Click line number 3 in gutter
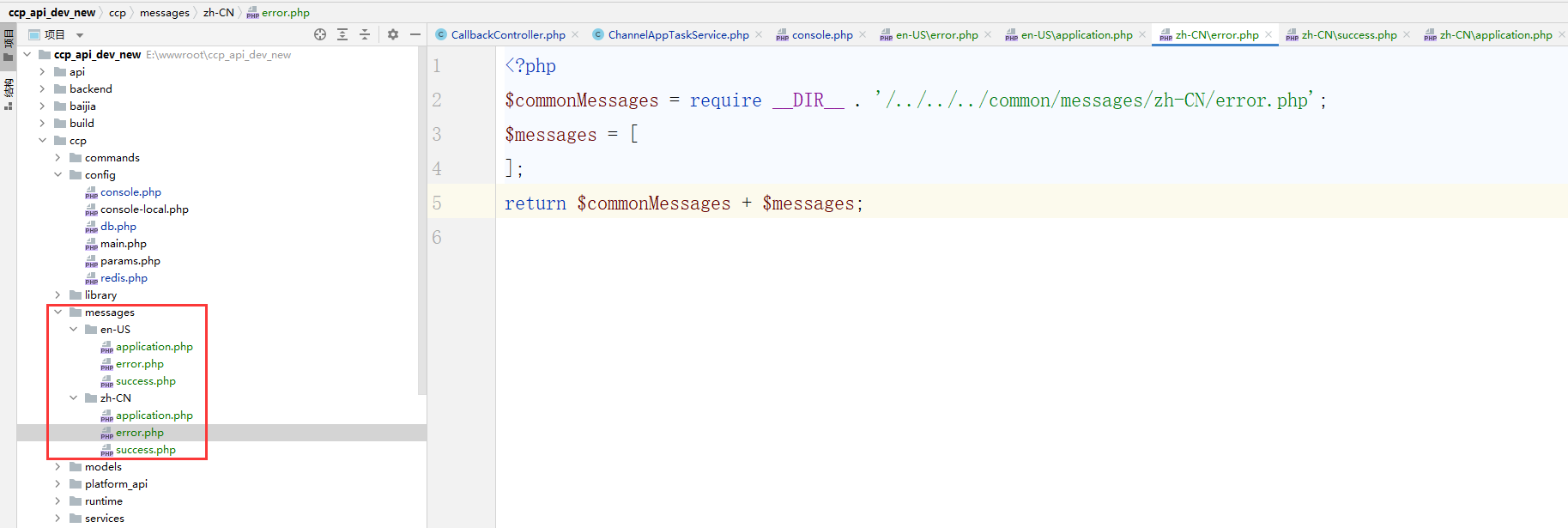Viewport: 1568px width, 528px height. 437,134
